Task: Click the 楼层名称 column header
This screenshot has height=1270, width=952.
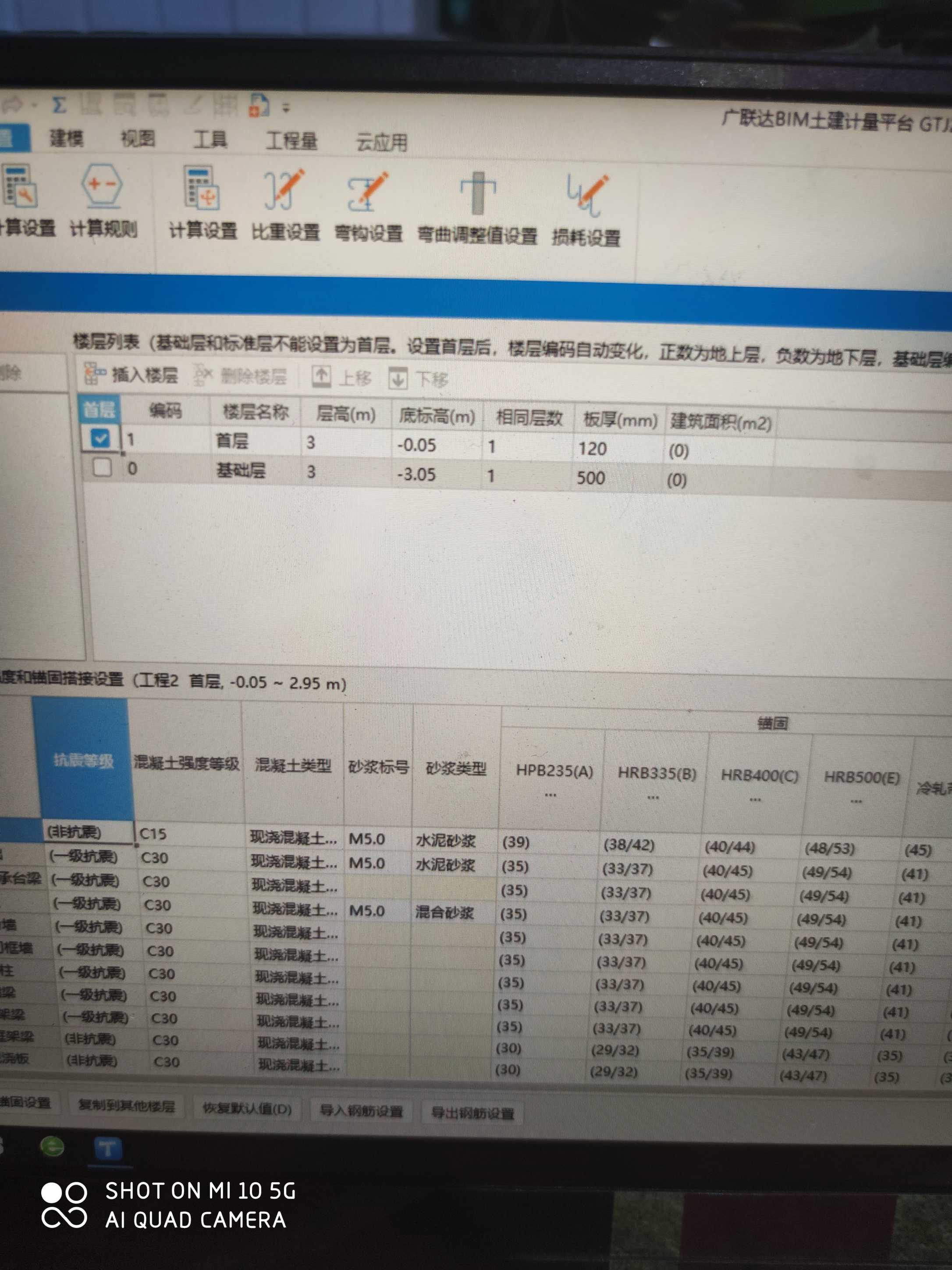Action: tap(256, 412)
